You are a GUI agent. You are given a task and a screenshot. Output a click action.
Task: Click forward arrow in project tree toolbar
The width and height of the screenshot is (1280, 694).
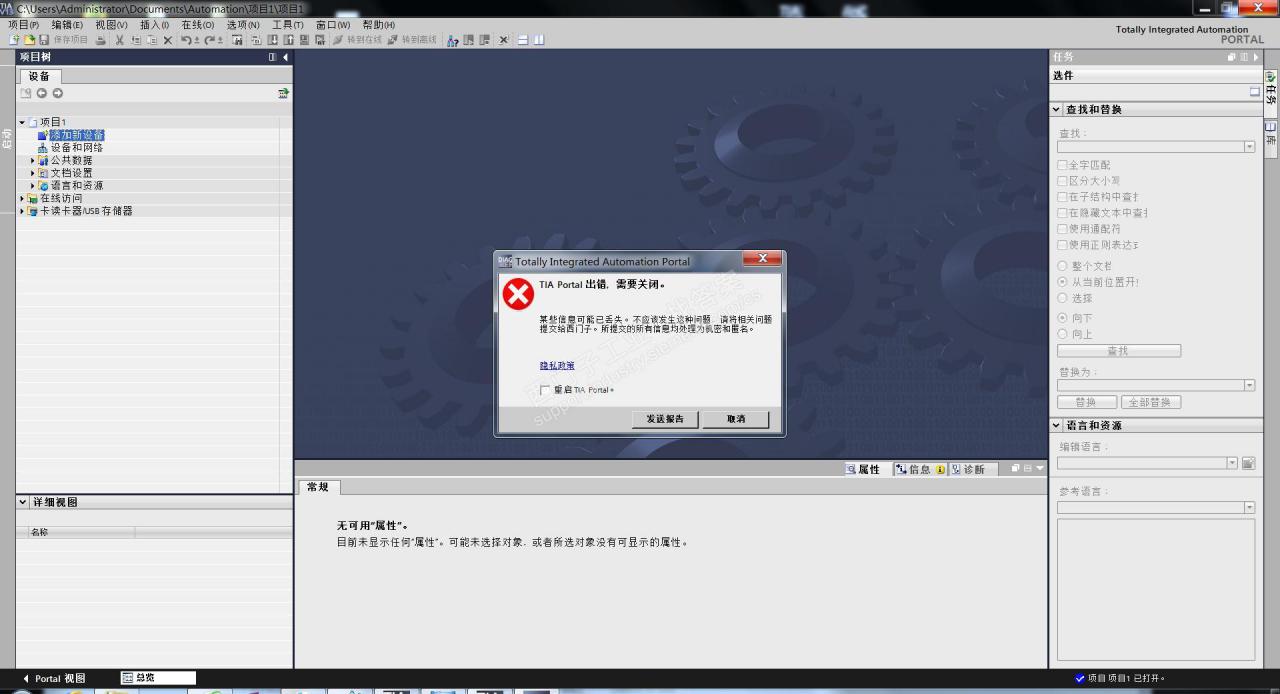58,93
